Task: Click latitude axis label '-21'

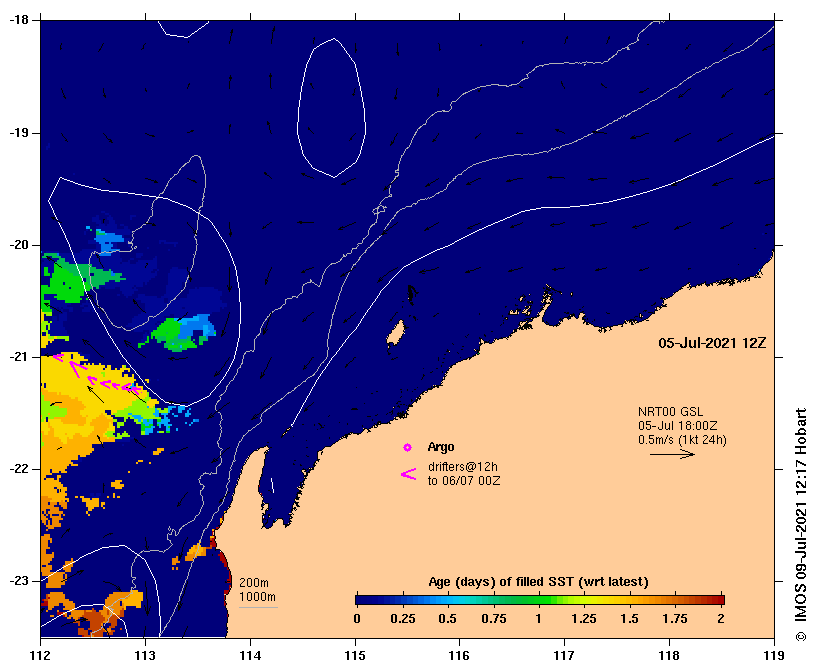Action: 17,357
